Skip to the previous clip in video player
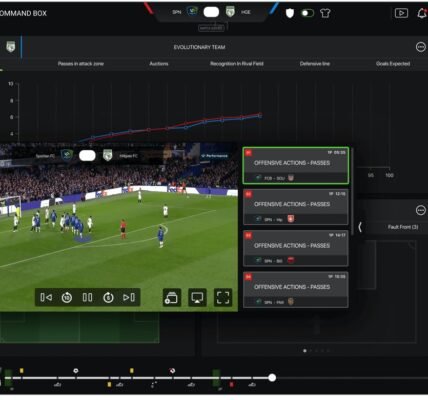 tap(46, 297)
